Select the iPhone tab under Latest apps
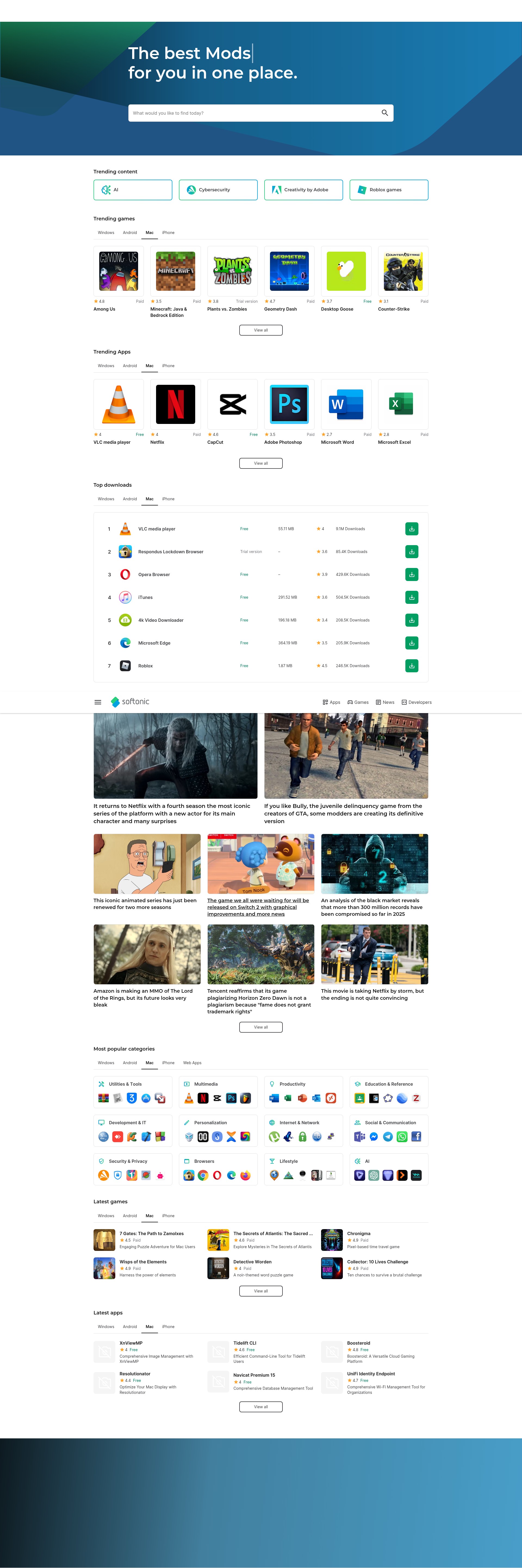522x1568 pixels. [x=168, y=1326]
